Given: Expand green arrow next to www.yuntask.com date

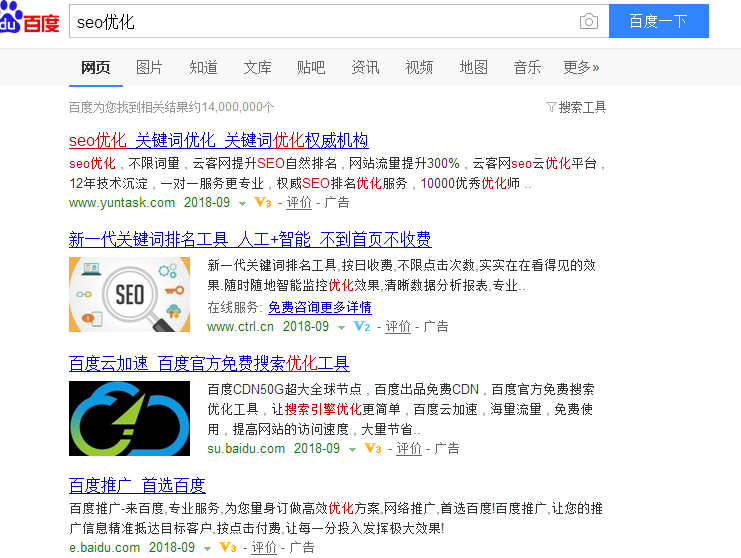Looking at the screenshot, I should pos(242,203).
